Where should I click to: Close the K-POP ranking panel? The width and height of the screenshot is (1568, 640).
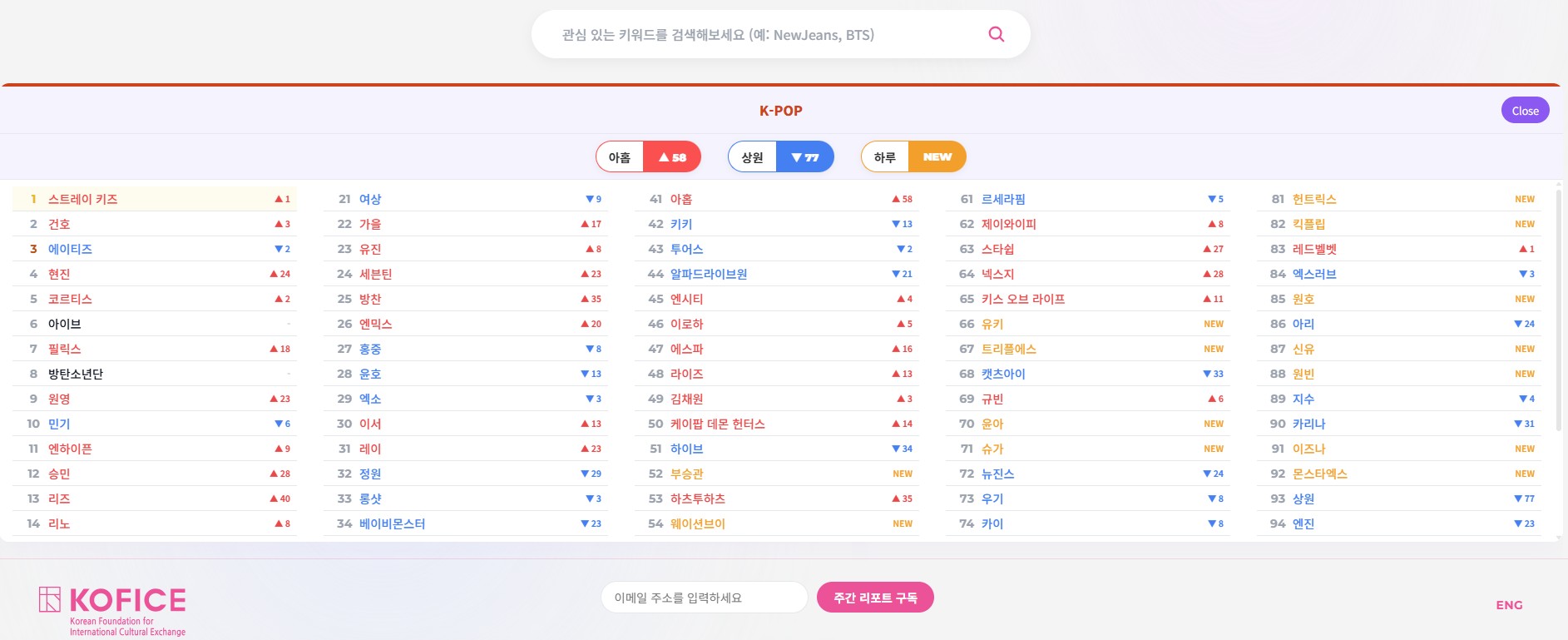click(1525, 111)
